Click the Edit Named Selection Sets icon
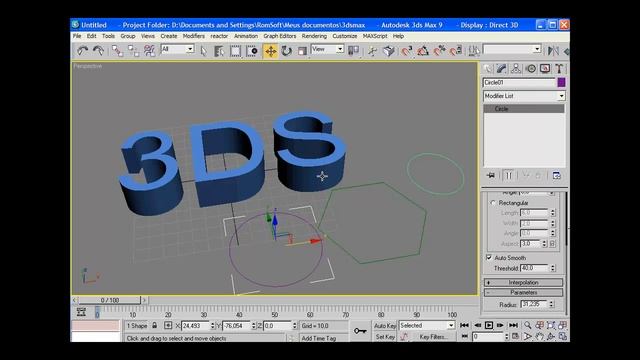Viewport: 640px width, 360px height. pos(473,51)
